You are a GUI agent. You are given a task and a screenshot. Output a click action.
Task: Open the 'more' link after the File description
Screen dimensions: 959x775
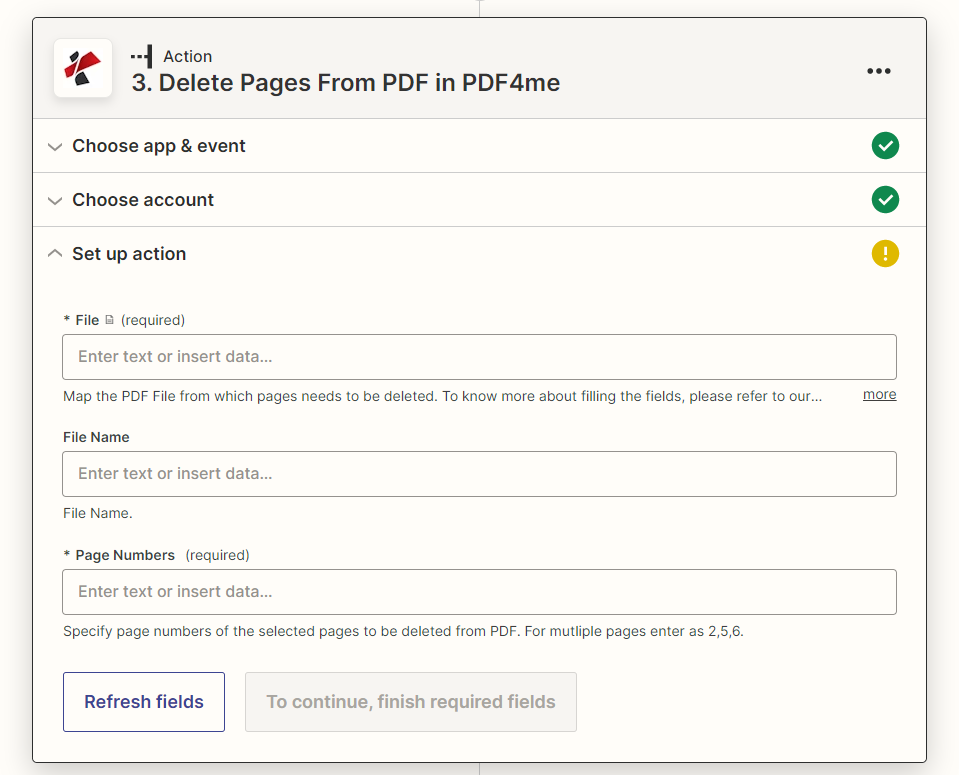[x=878, y=394]
